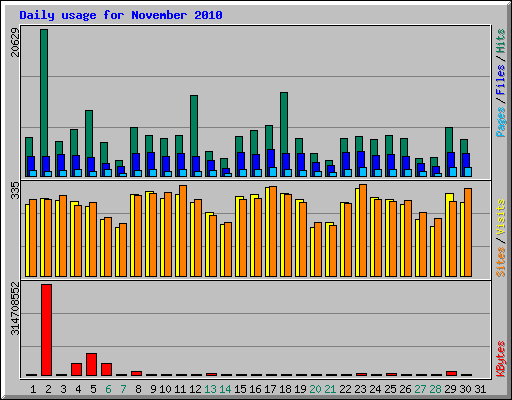Viewport: 512px width, 400px height.
Task: Click the day 4 label on x-axis
Action: tap(78, 389)
